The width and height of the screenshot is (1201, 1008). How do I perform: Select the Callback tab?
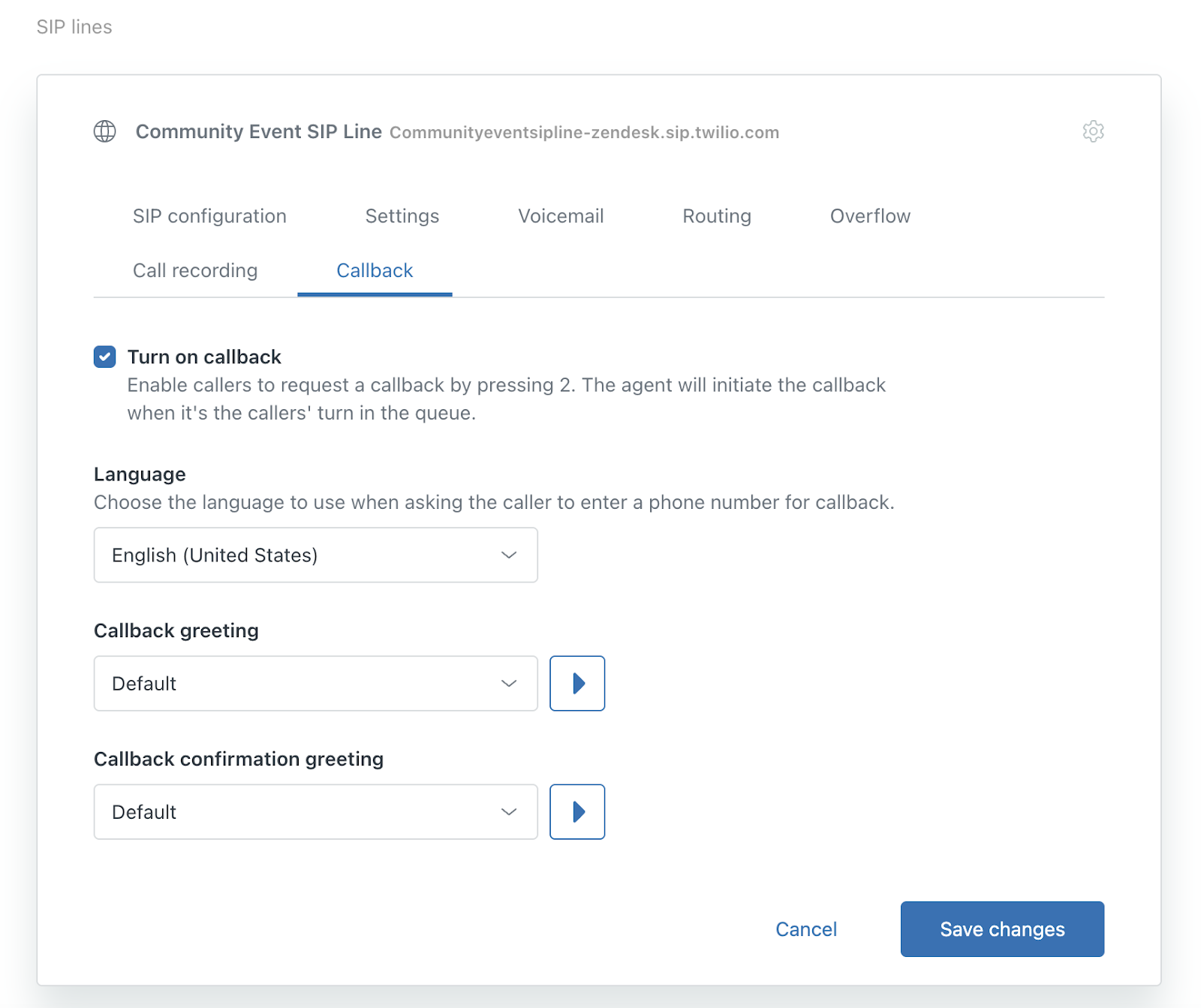(x=375, y=270)
